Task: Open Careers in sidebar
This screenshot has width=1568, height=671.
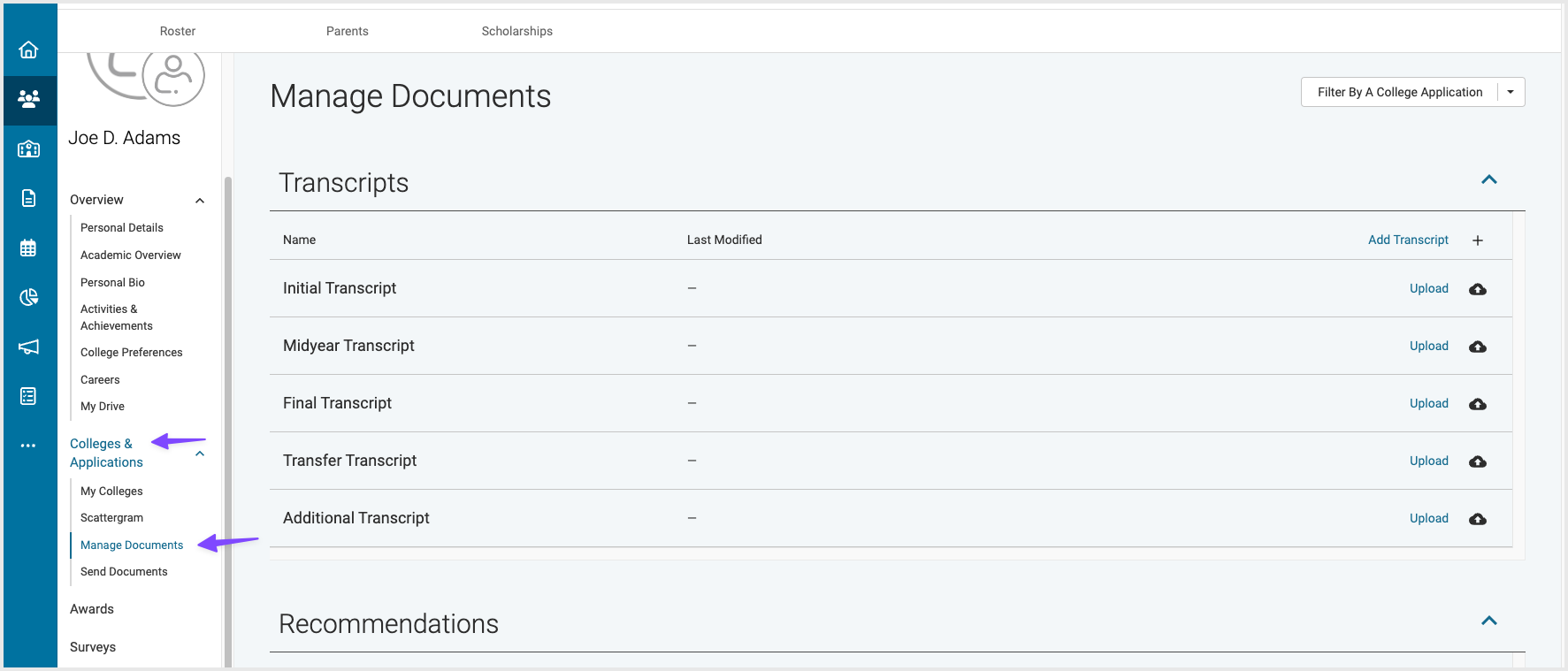Action: [100, 379]
